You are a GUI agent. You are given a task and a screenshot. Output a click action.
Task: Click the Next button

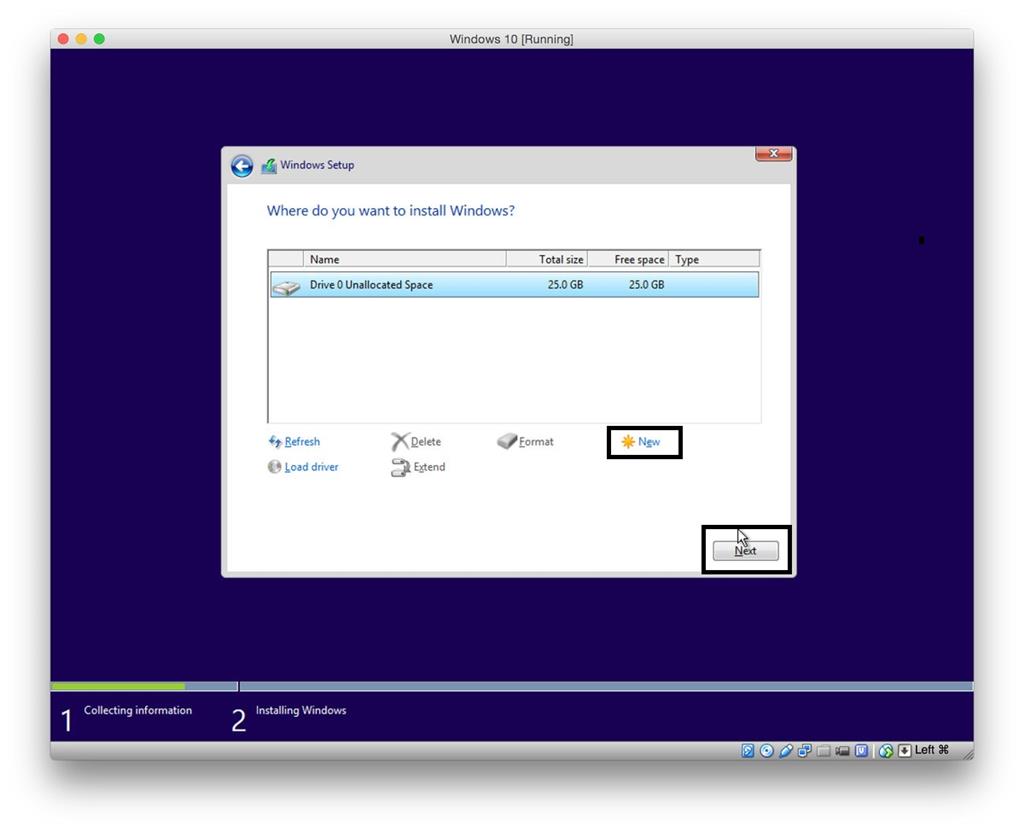point(745,551)
